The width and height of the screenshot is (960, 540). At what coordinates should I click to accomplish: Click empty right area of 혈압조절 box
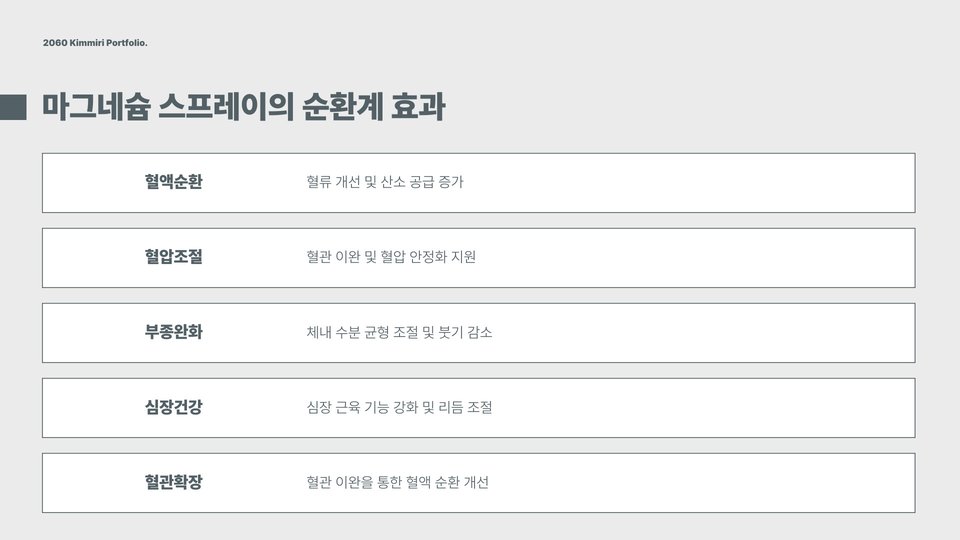(704, 258)
